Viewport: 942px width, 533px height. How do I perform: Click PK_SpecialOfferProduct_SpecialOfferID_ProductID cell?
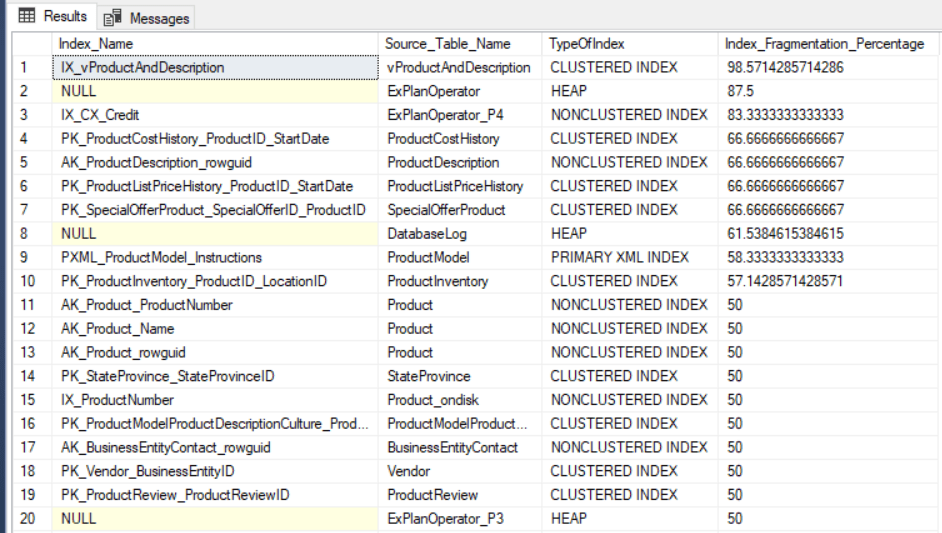coord(215,210)
